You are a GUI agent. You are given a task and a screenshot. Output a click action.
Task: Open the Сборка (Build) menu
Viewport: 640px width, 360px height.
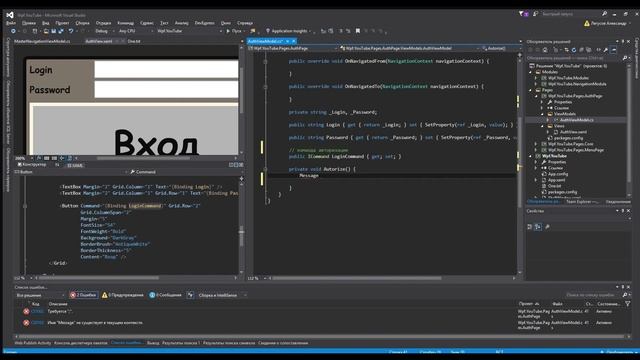point(82,23)
